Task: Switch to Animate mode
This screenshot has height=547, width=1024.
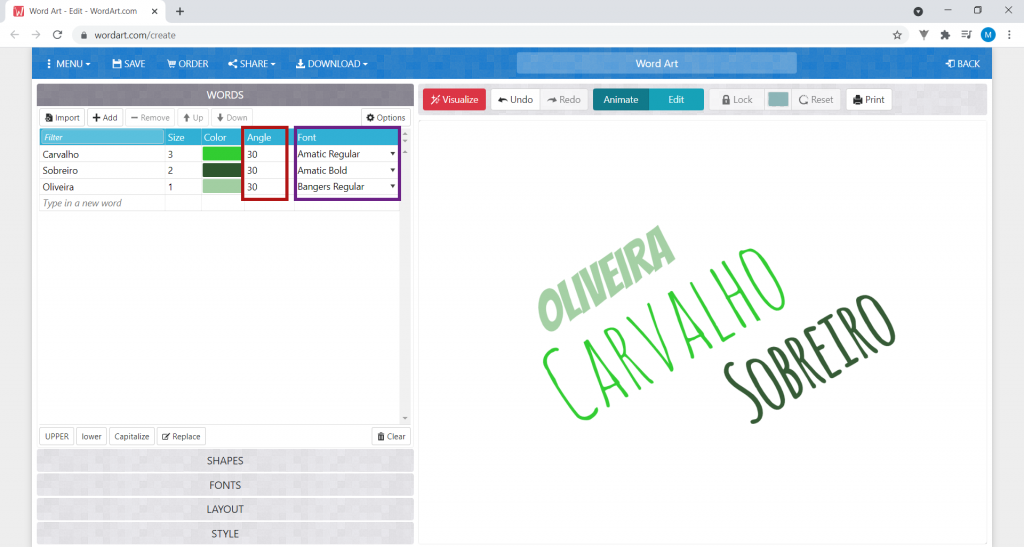Action: [x=620, y=100]
